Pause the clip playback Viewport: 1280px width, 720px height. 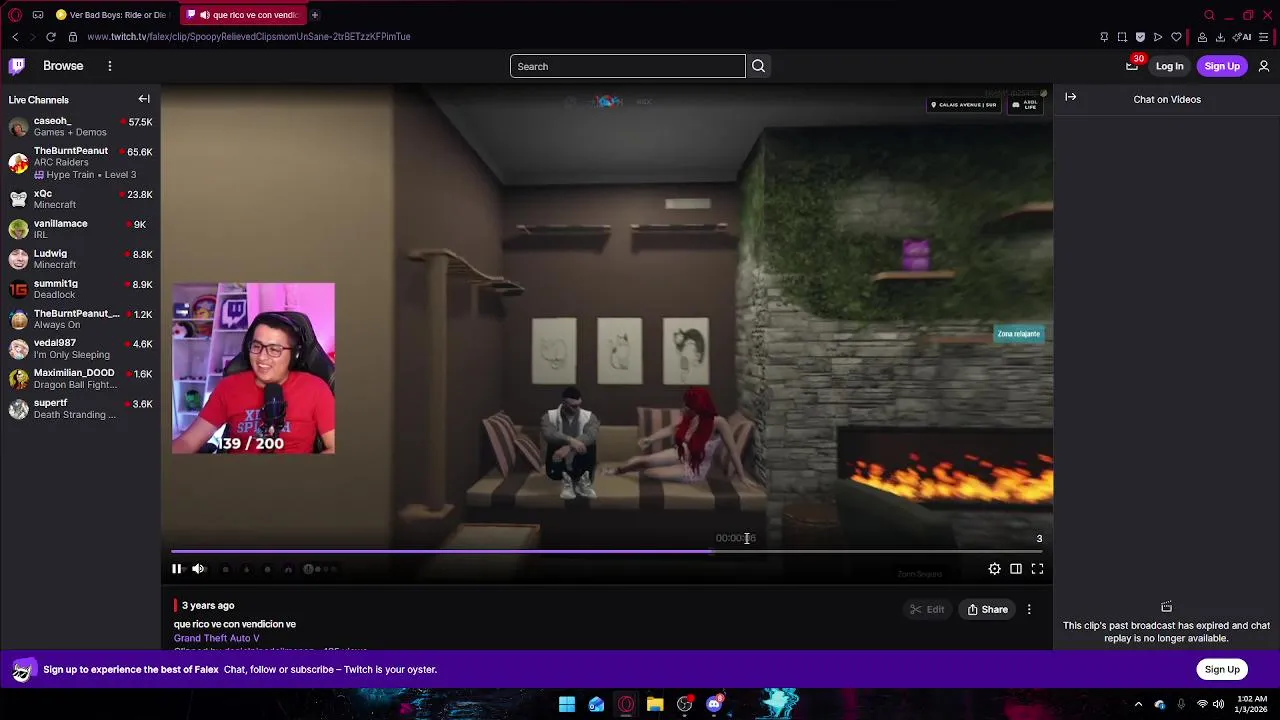click(x=177, y=569)
